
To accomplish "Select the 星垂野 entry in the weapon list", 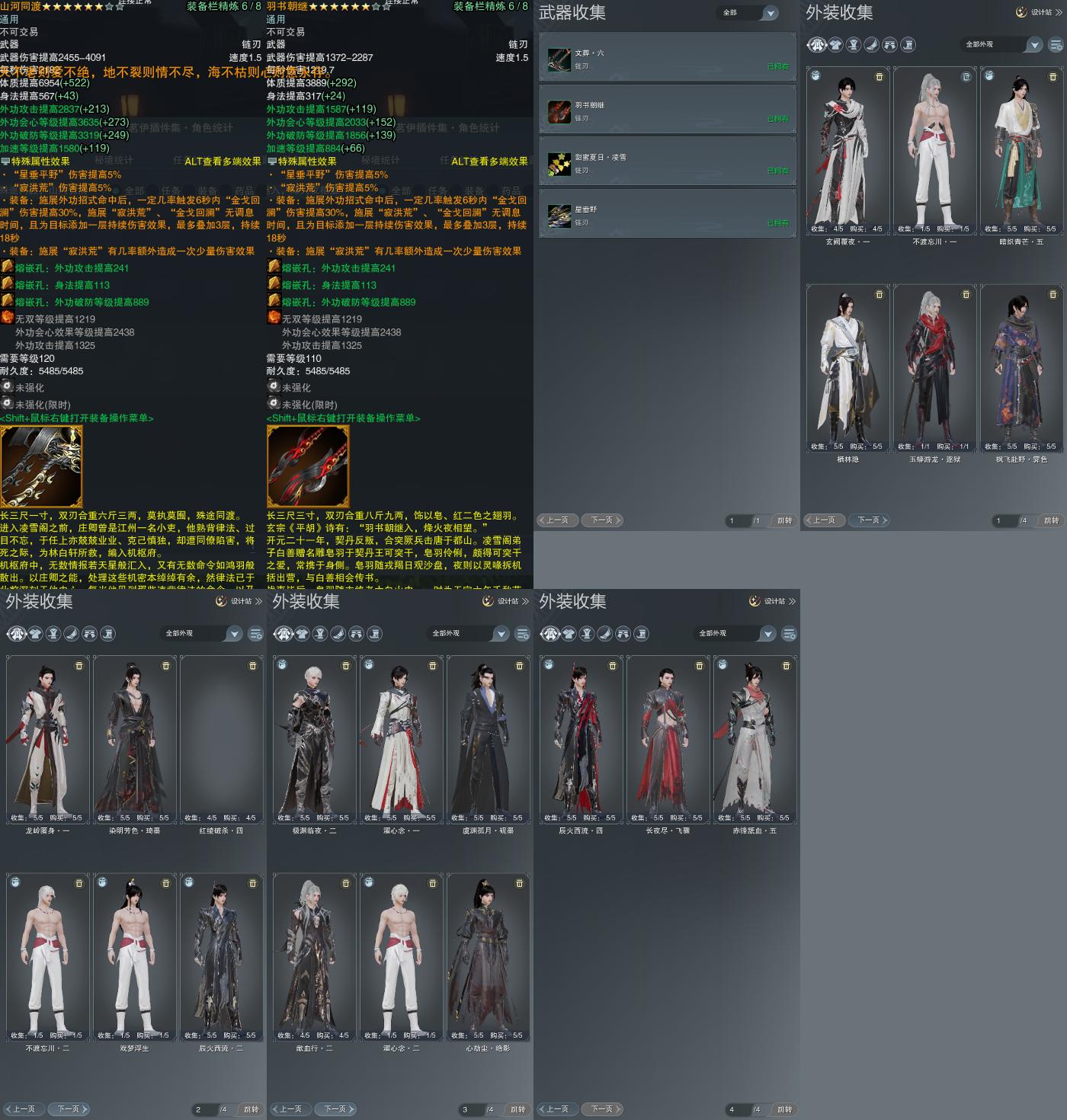I will point(668,216).
